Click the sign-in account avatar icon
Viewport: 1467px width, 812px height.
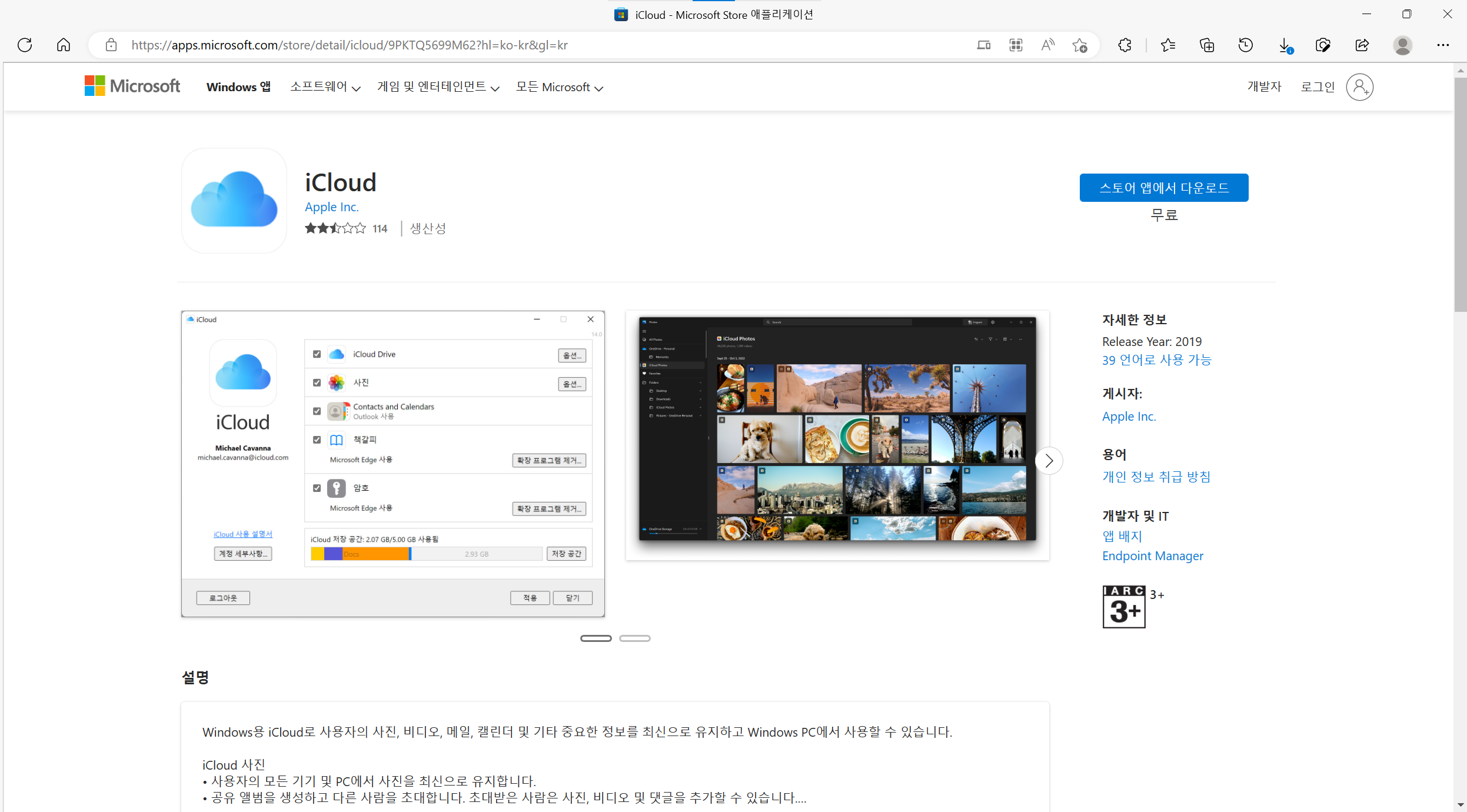(1359, 87)
